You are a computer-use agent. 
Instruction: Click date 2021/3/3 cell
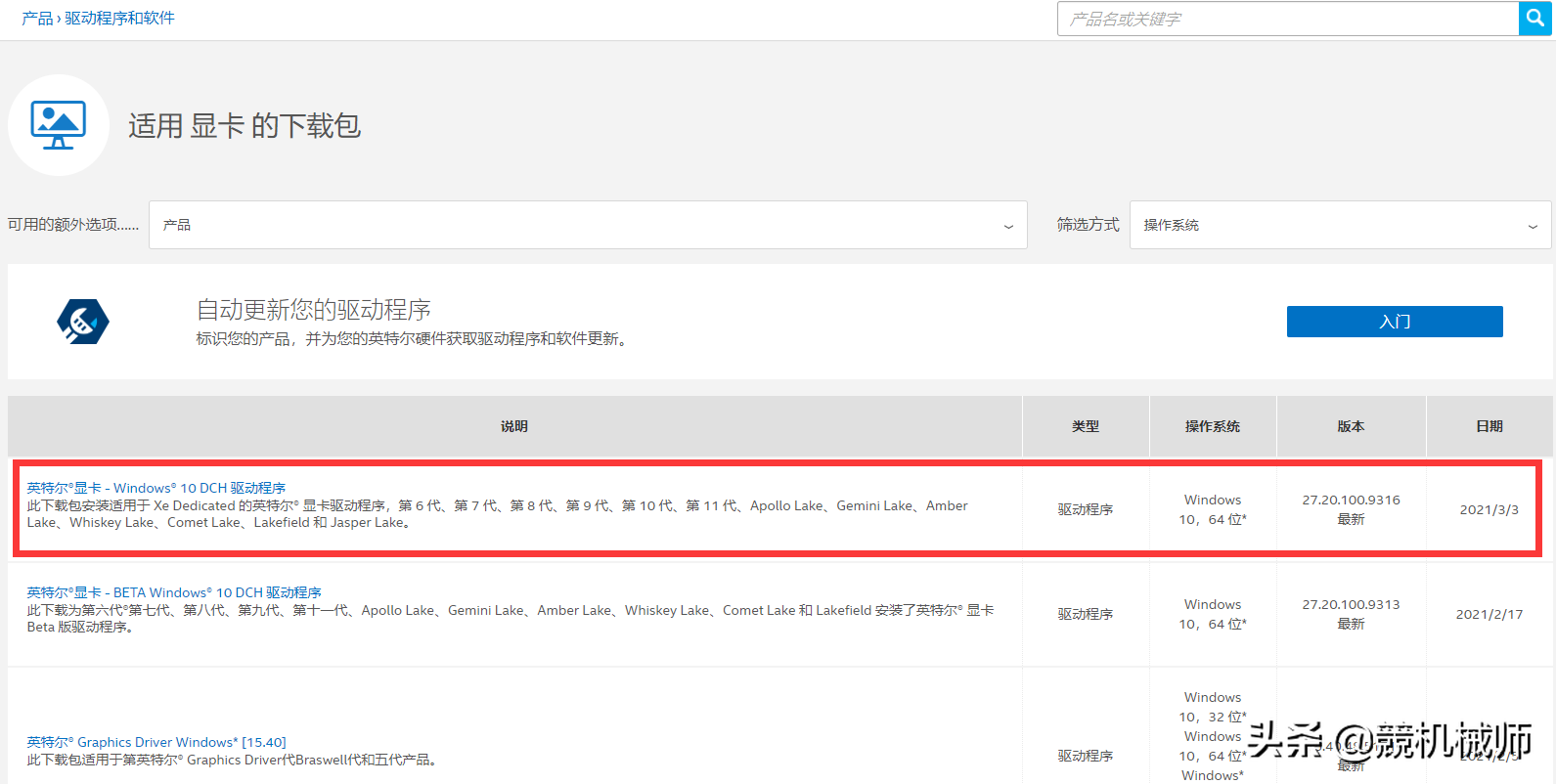[1489, 509]
